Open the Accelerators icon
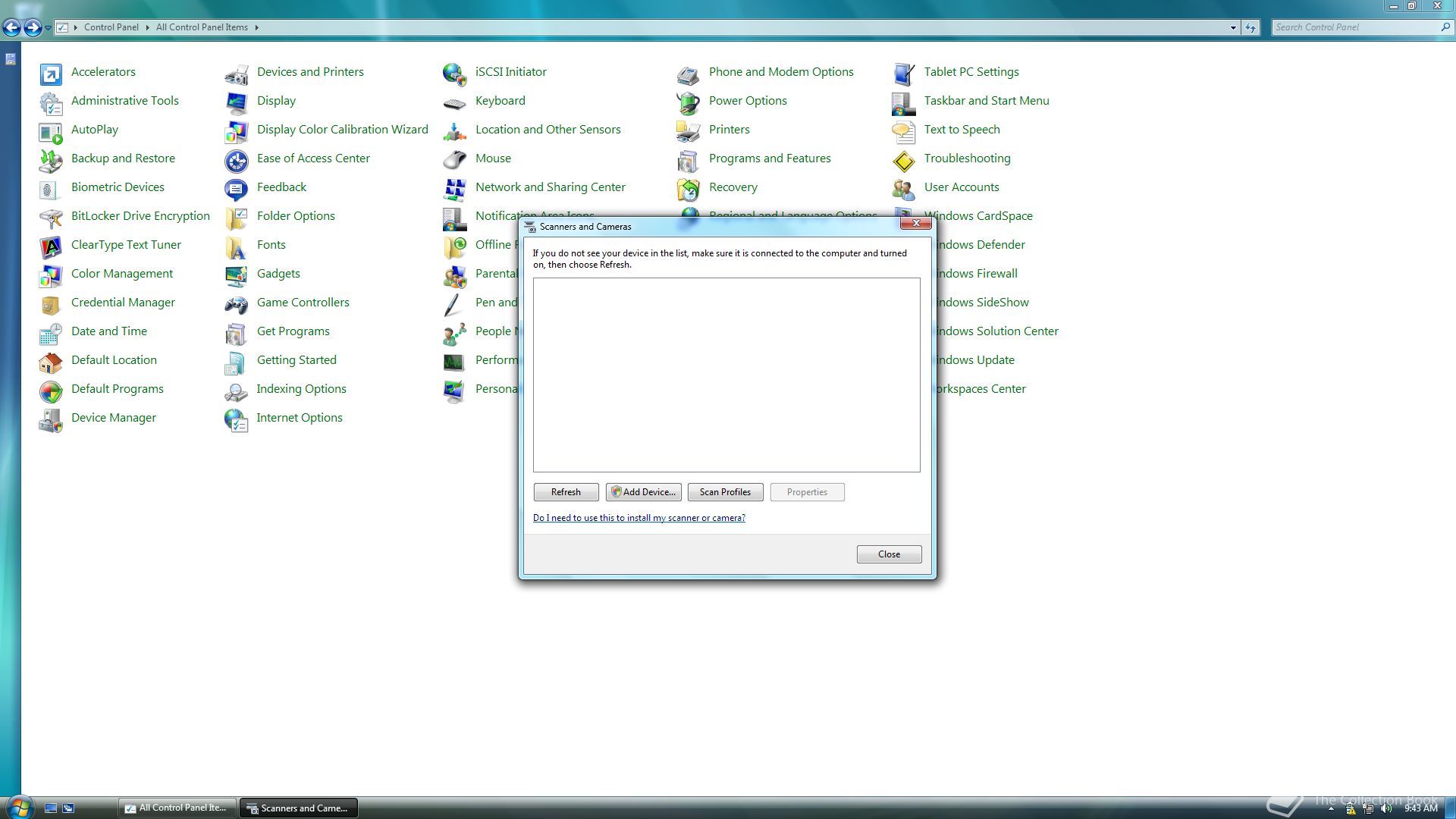 coord(51,74)
